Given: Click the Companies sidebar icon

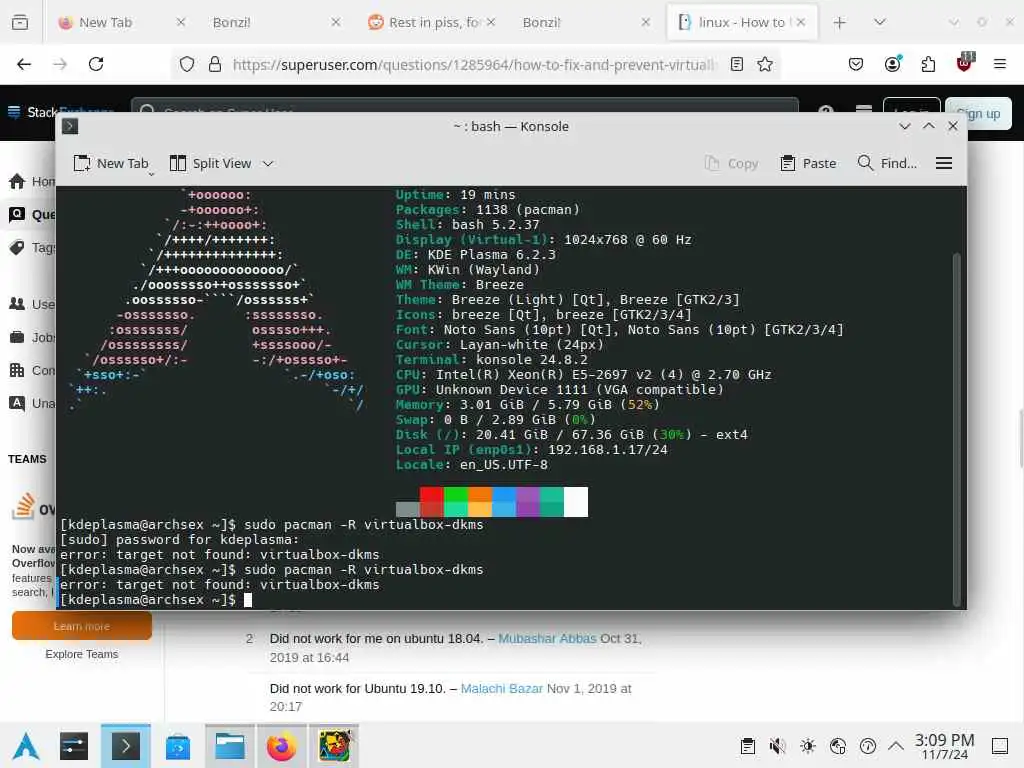Looking at the screenshot, I should click(17, 370).
